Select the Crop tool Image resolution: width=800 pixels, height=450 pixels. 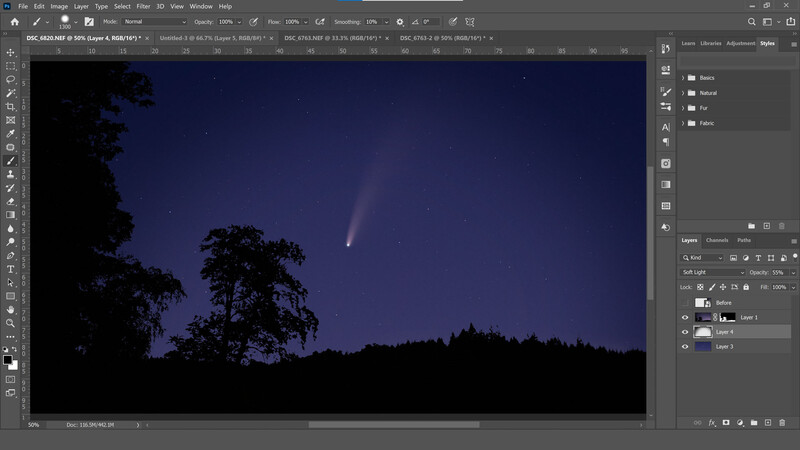point(10,107)
